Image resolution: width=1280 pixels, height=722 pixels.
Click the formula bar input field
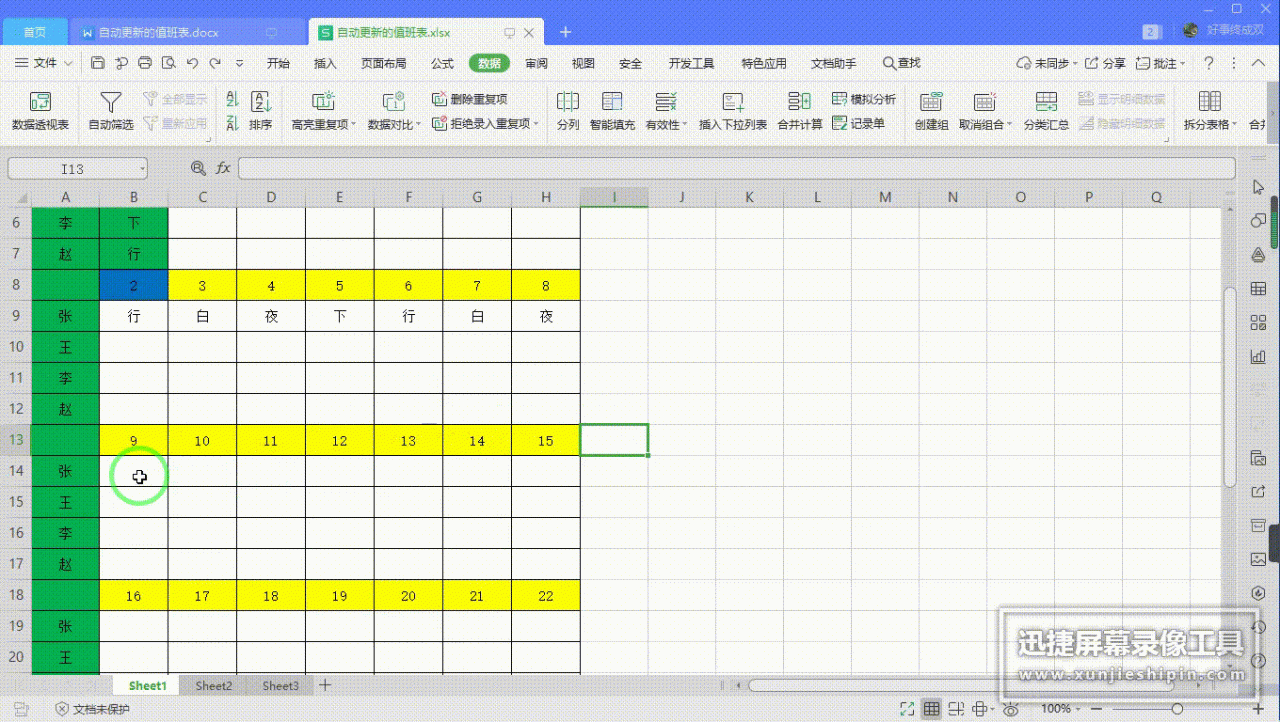click(x=736, y=168)
